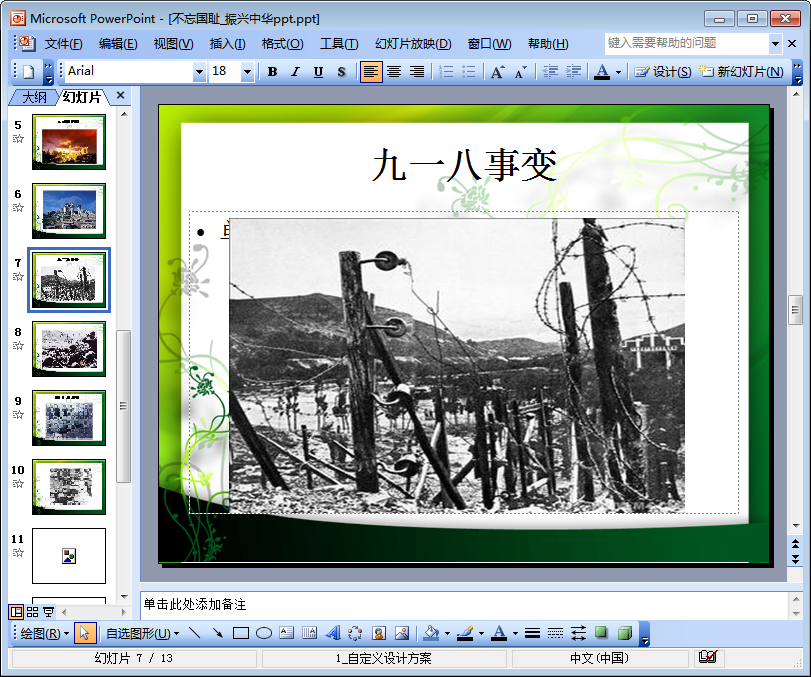Start slide show from current slide icon

click(x=49, y=612)
